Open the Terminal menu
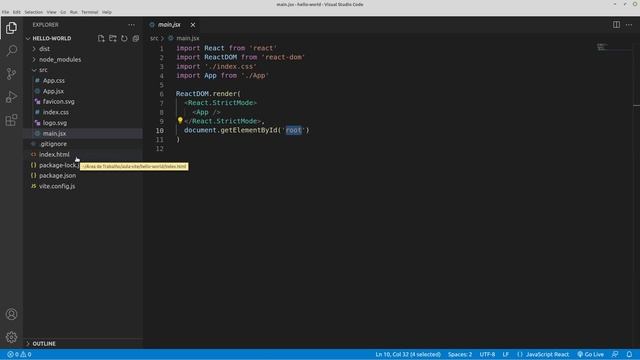The height and width of the screenshot is (360, 640). click(89, 12)
